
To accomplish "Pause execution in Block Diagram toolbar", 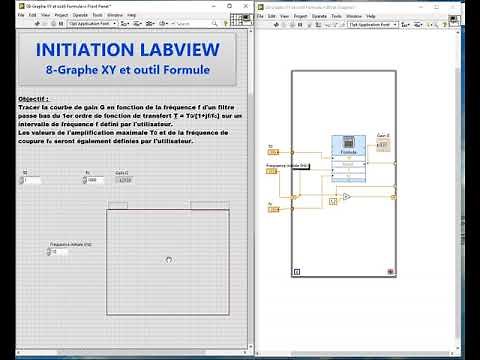I will pyautogui.click(x=300, y=25).
